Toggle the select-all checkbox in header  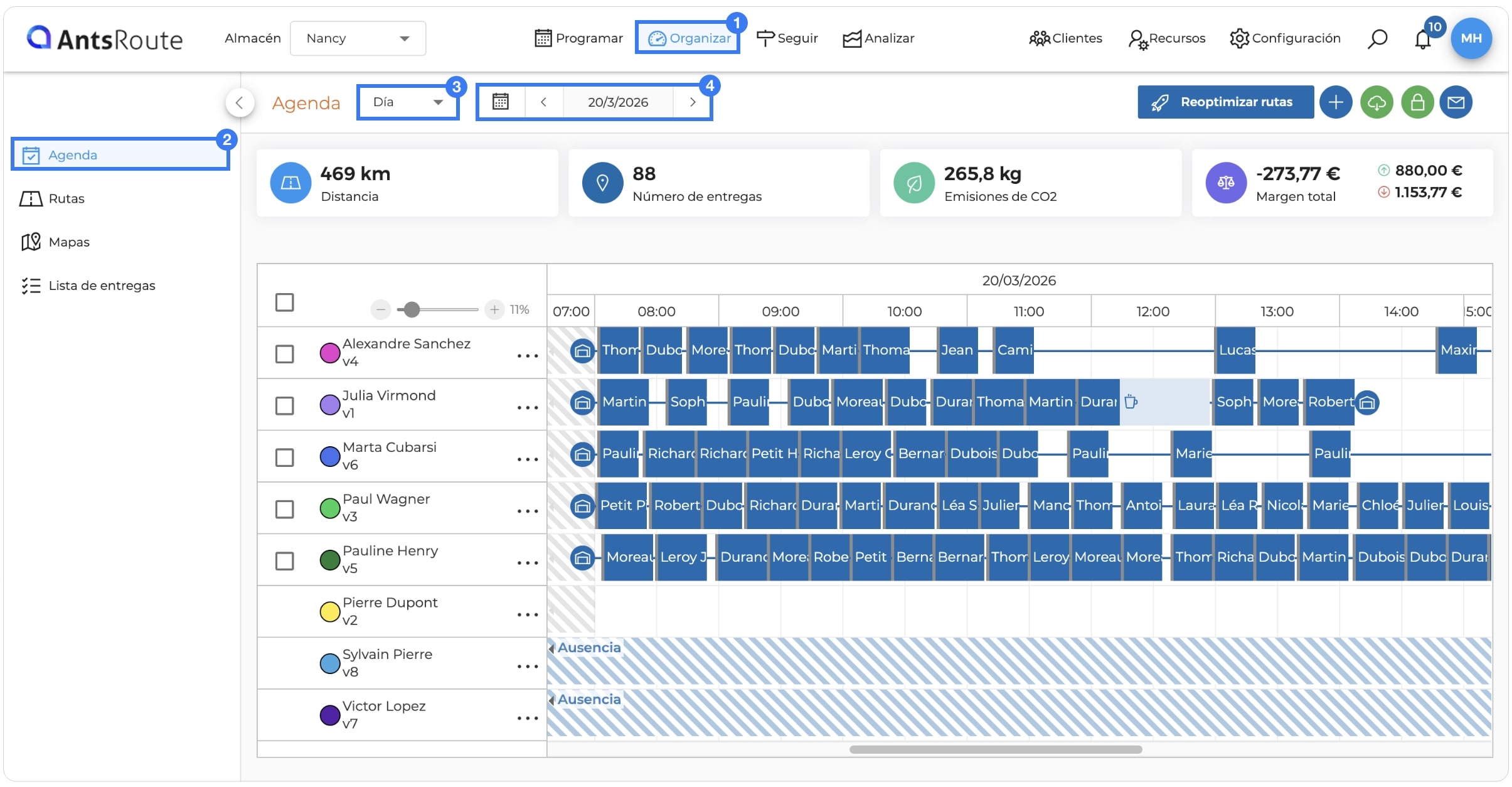284,302
